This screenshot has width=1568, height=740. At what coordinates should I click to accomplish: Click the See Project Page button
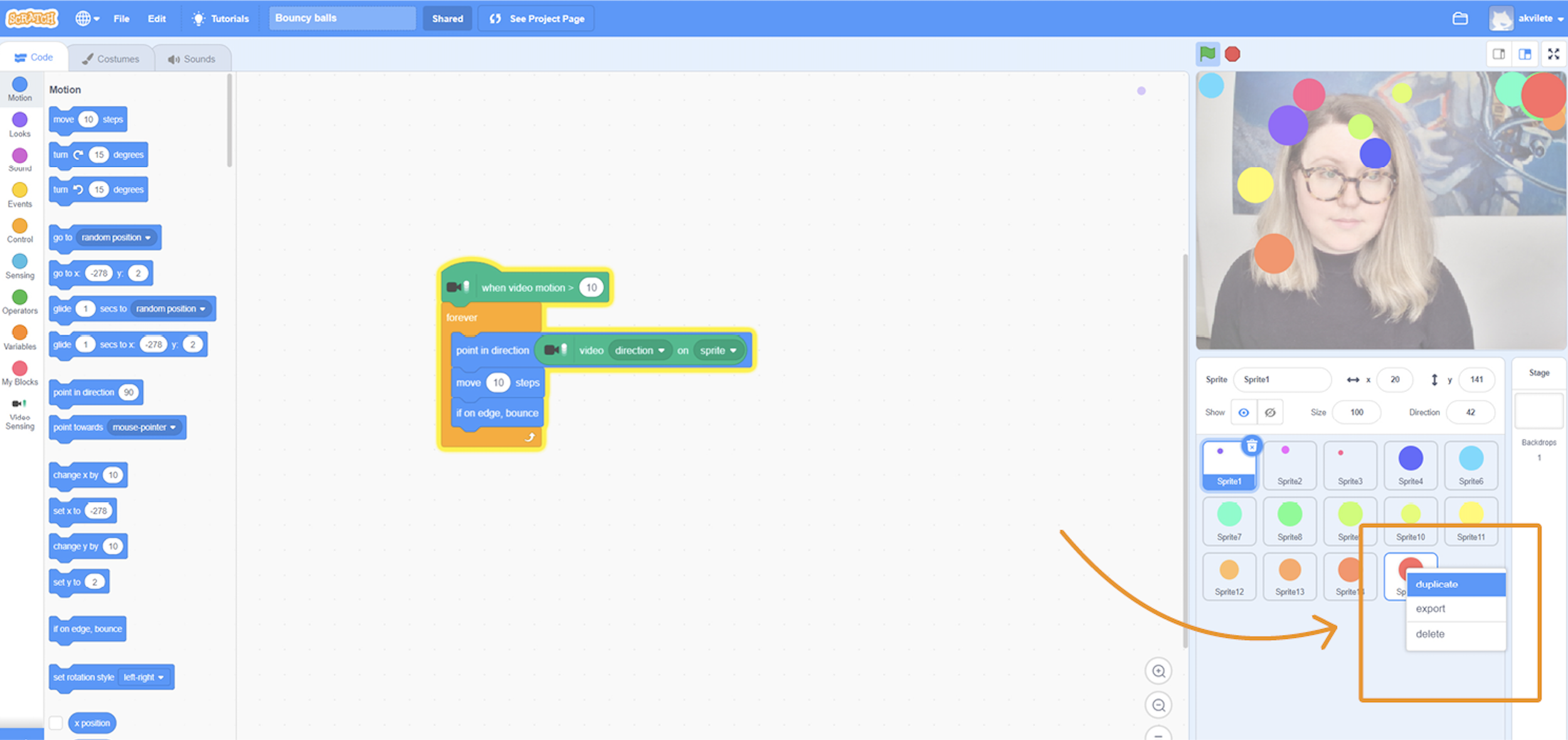coord(537,18)
